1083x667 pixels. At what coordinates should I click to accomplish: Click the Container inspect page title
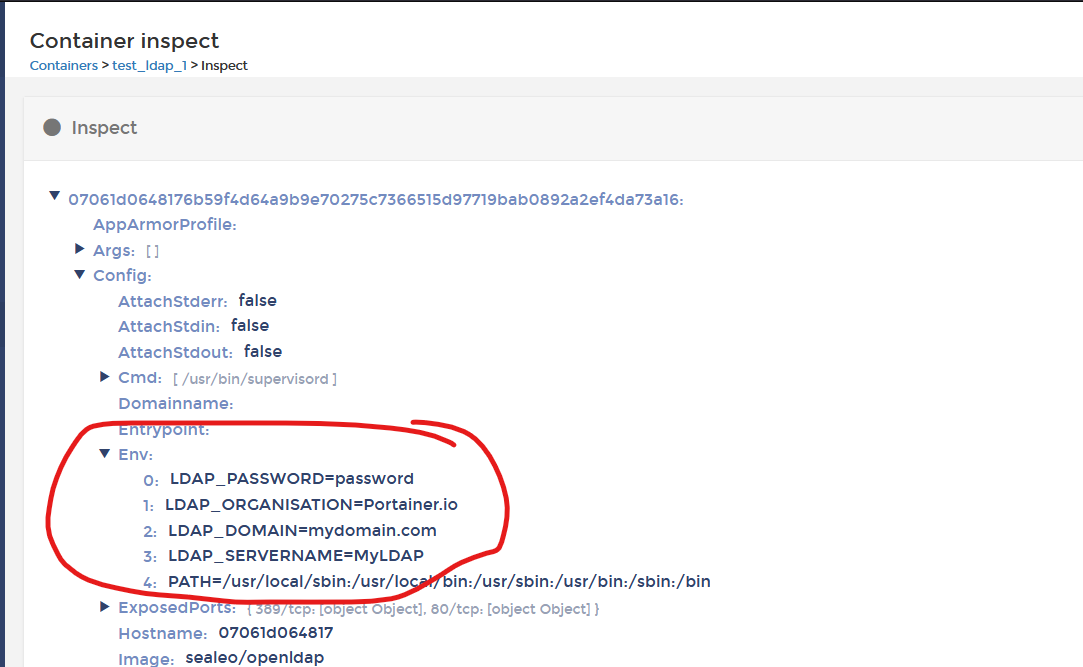(124, 41)
